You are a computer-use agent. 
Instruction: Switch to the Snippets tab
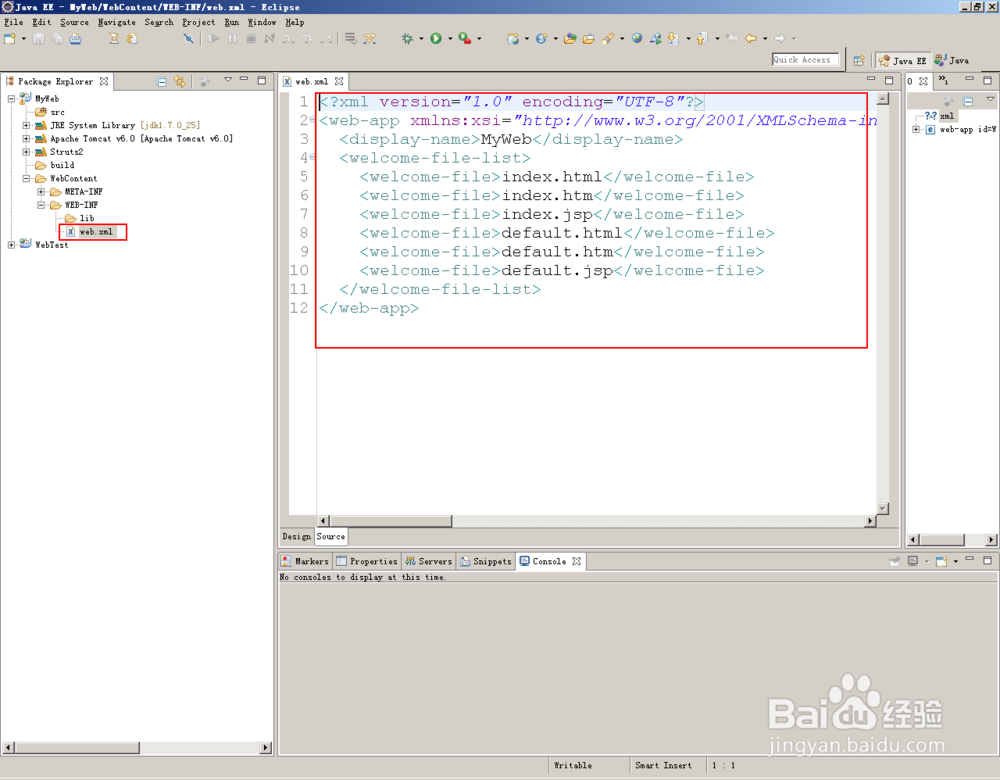486,561
